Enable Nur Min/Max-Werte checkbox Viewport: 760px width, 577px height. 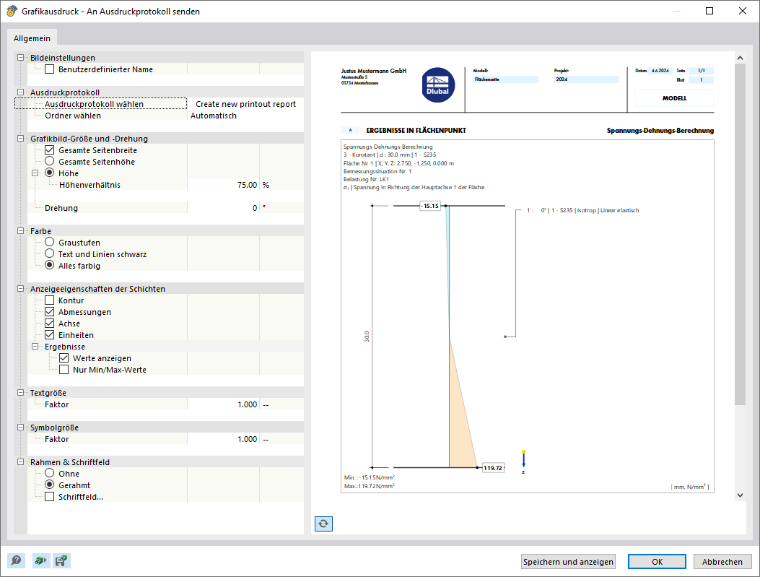coord(64,369)
